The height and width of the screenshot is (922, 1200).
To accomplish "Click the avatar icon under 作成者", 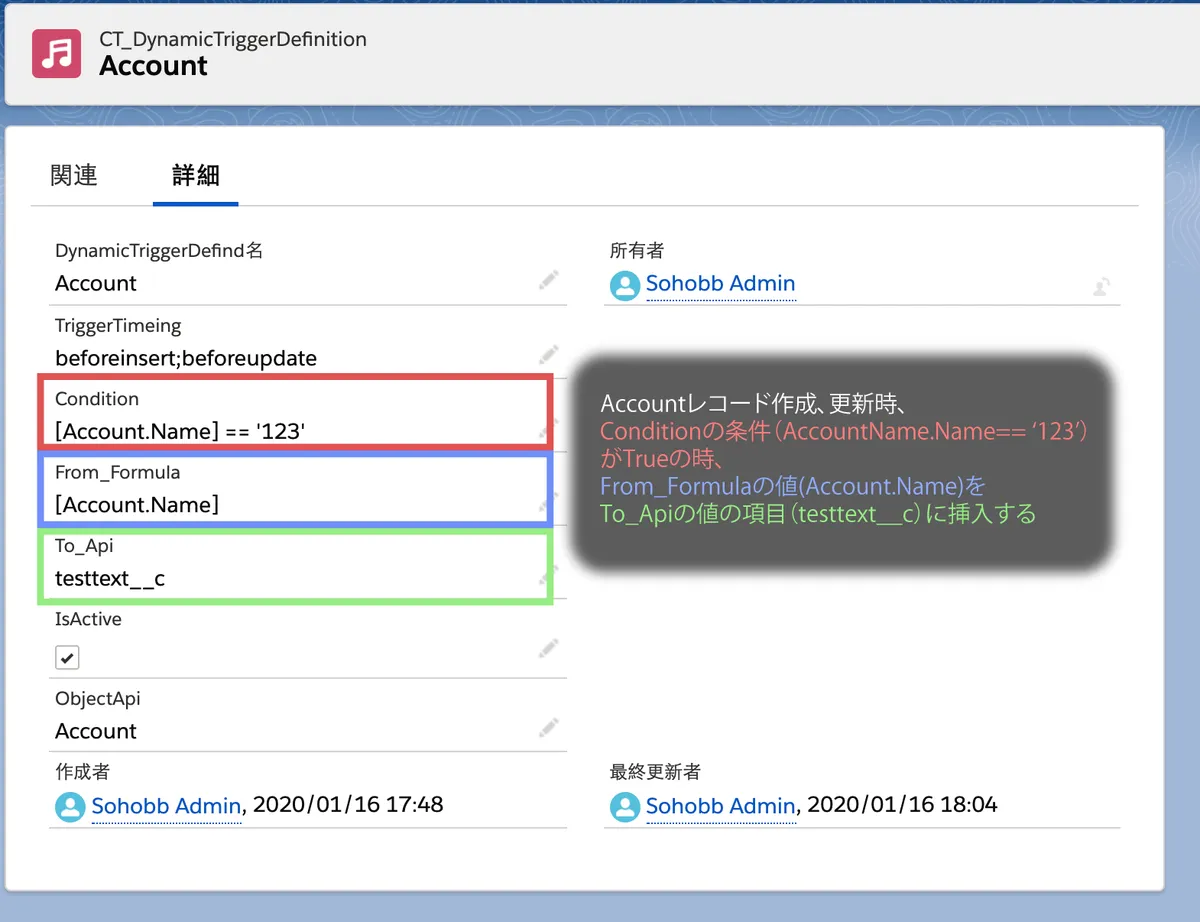I will click(x=70, y=807).
